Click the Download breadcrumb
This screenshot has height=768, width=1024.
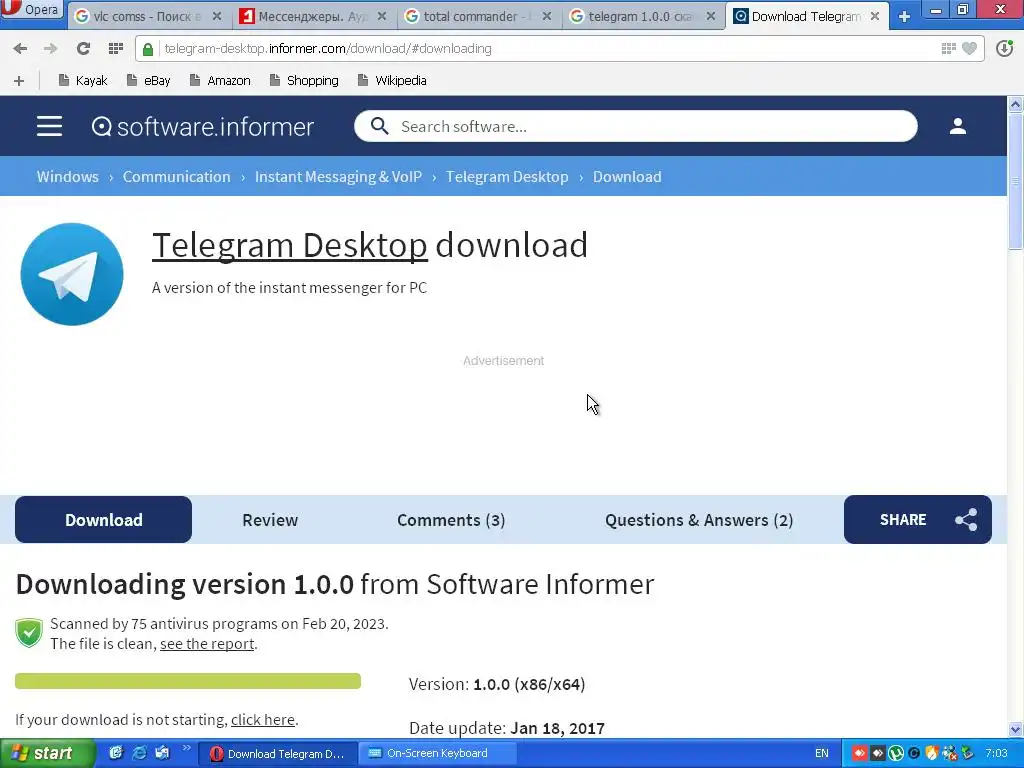(x=627, y=176)
